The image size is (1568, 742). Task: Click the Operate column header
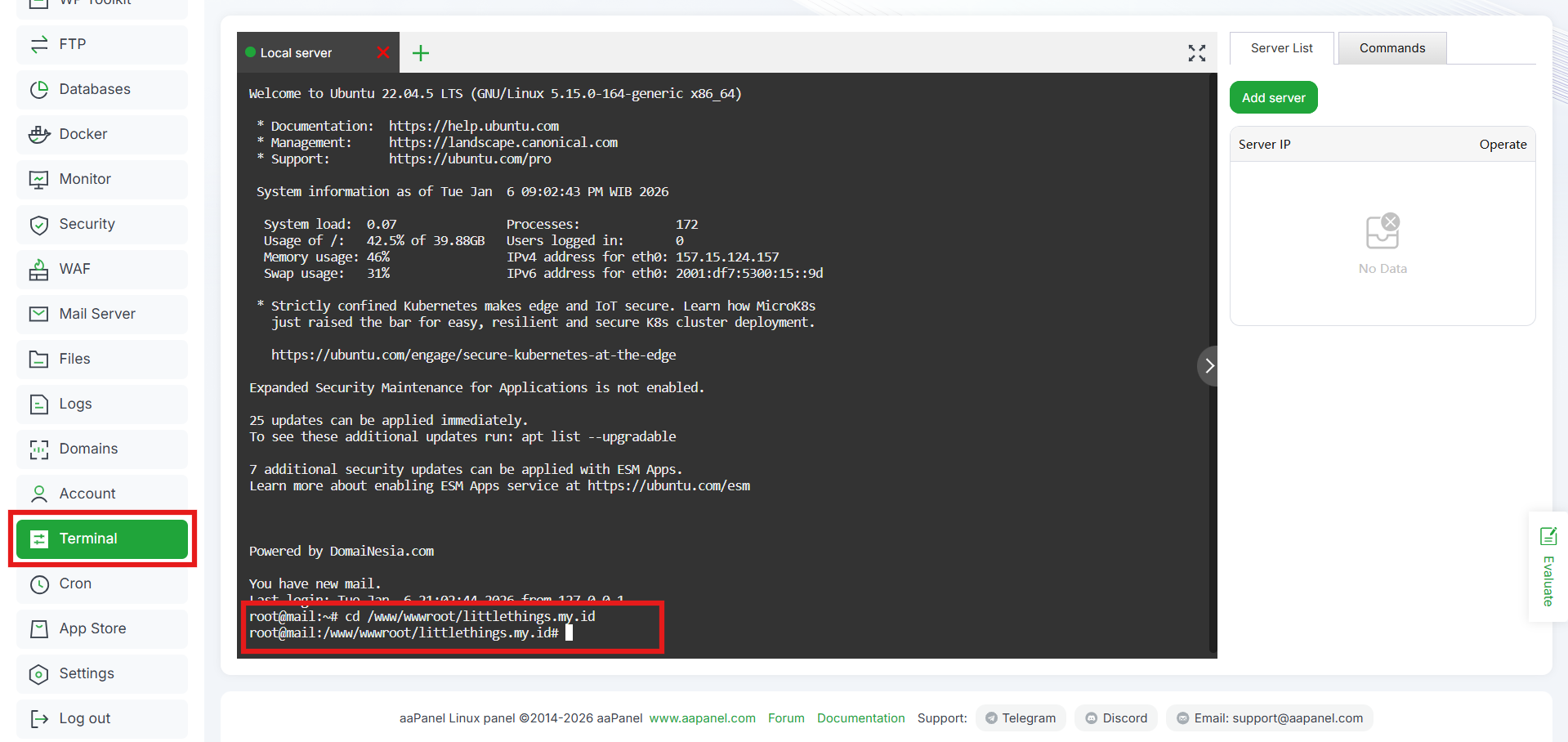coord(1503,144)
